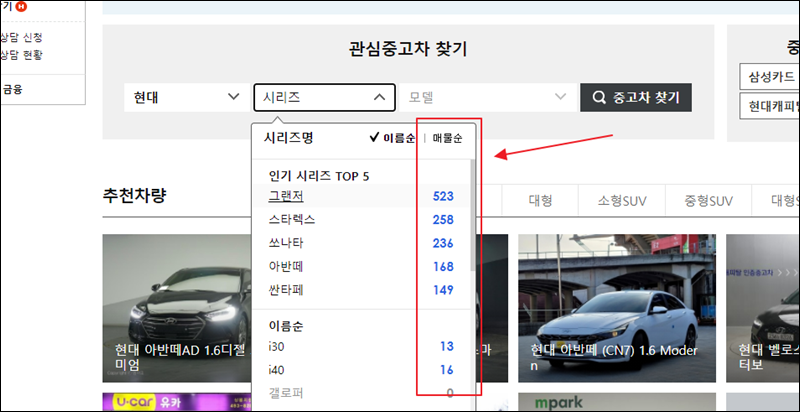Click the U-car 유카 banner
The width and height of the screenshot is (800, 412).
click(177, 402)
